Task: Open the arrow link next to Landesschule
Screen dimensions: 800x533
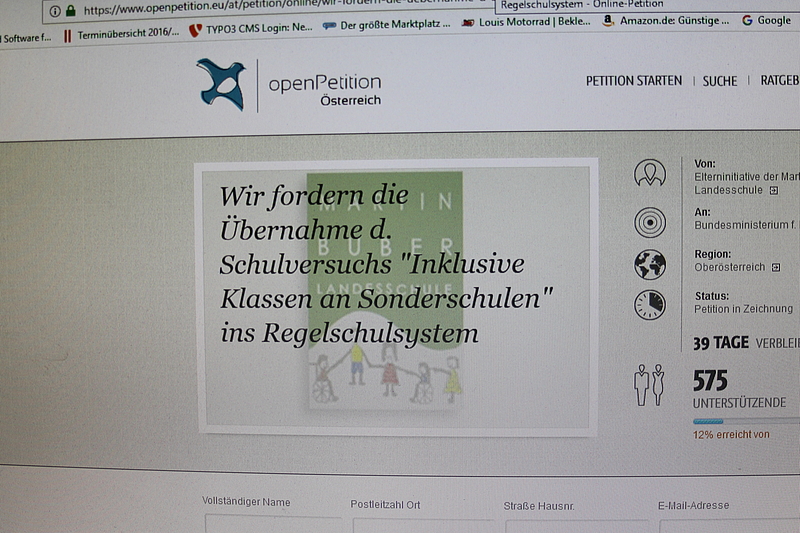Action: (773, 190)
